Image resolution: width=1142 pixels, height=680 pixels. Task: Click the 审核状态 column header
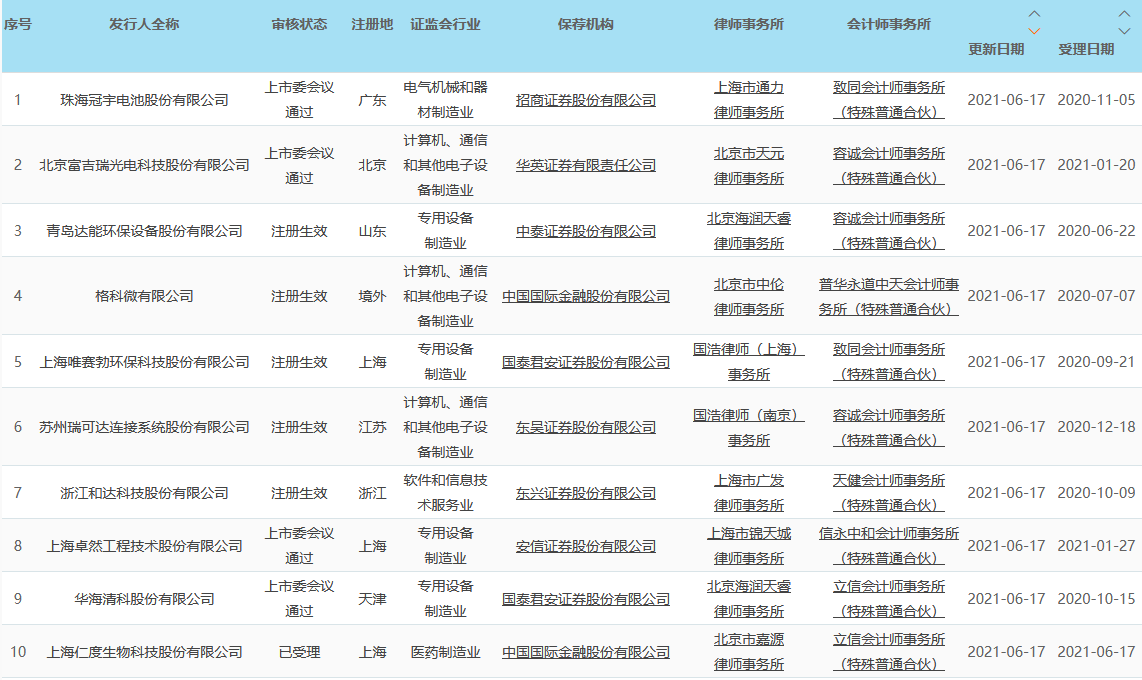point(299,25)
